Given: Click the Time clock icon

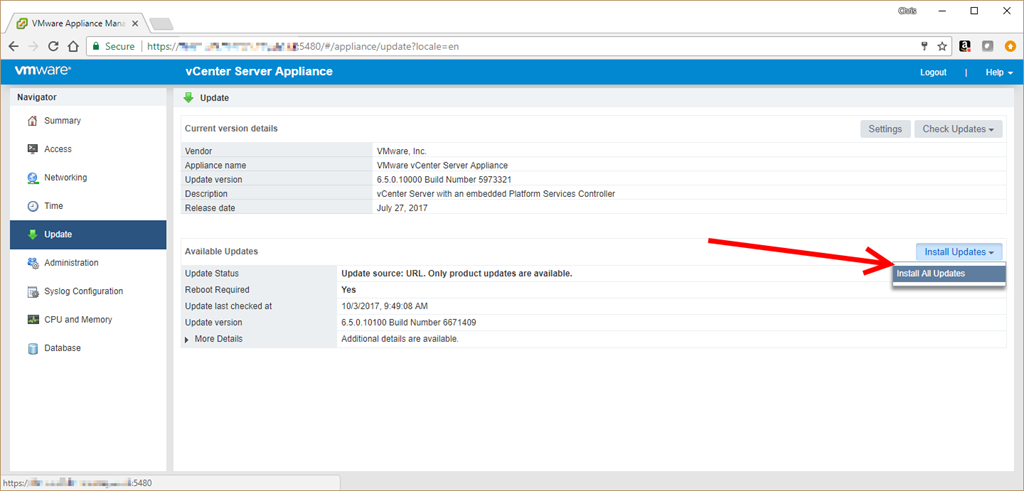Looking at the screenshot, I should [33, 206].
